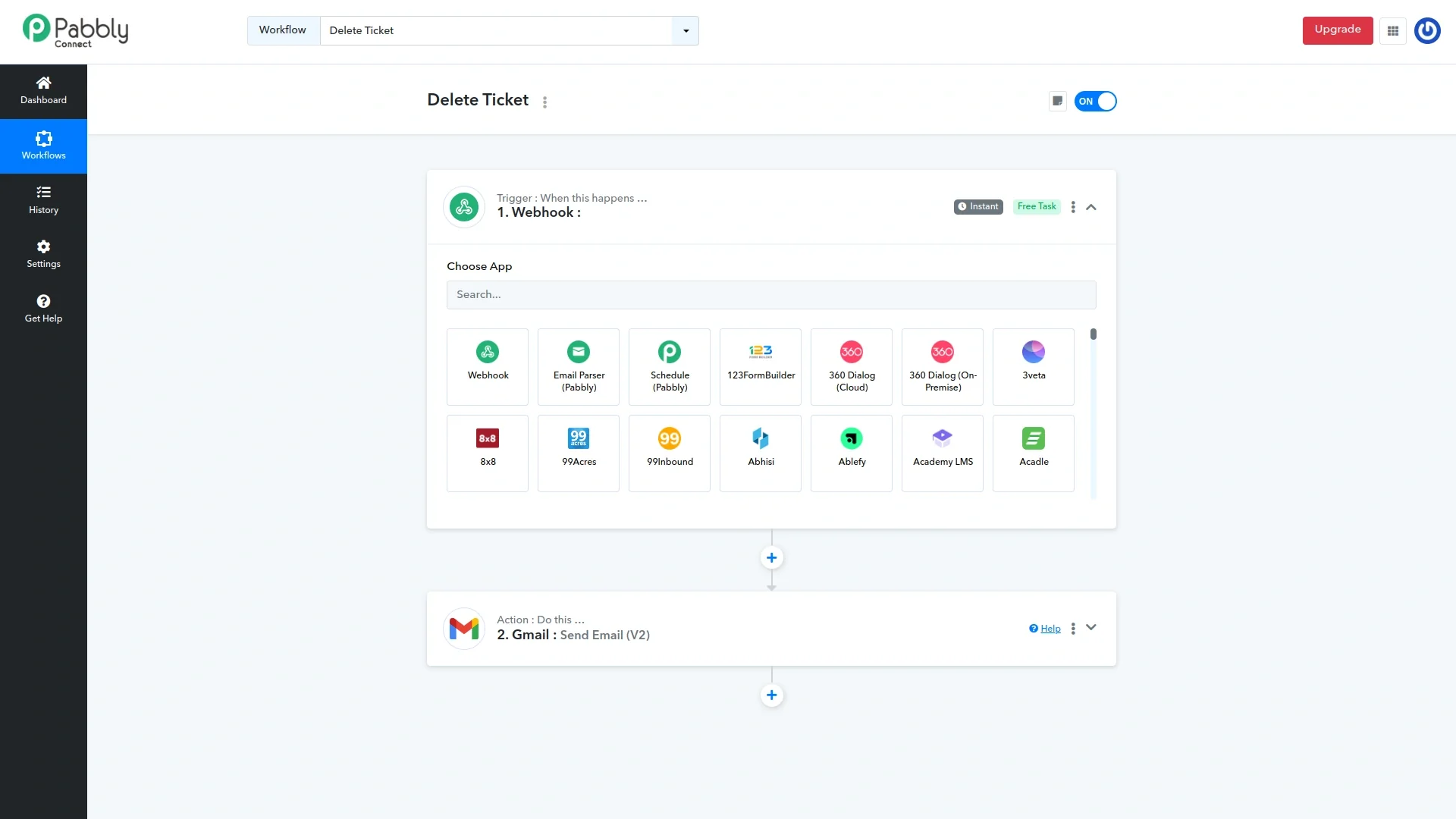Pick the Schedule (Pabbly) app tile
The image size is (1456, 819).
[x=670, y=366]
